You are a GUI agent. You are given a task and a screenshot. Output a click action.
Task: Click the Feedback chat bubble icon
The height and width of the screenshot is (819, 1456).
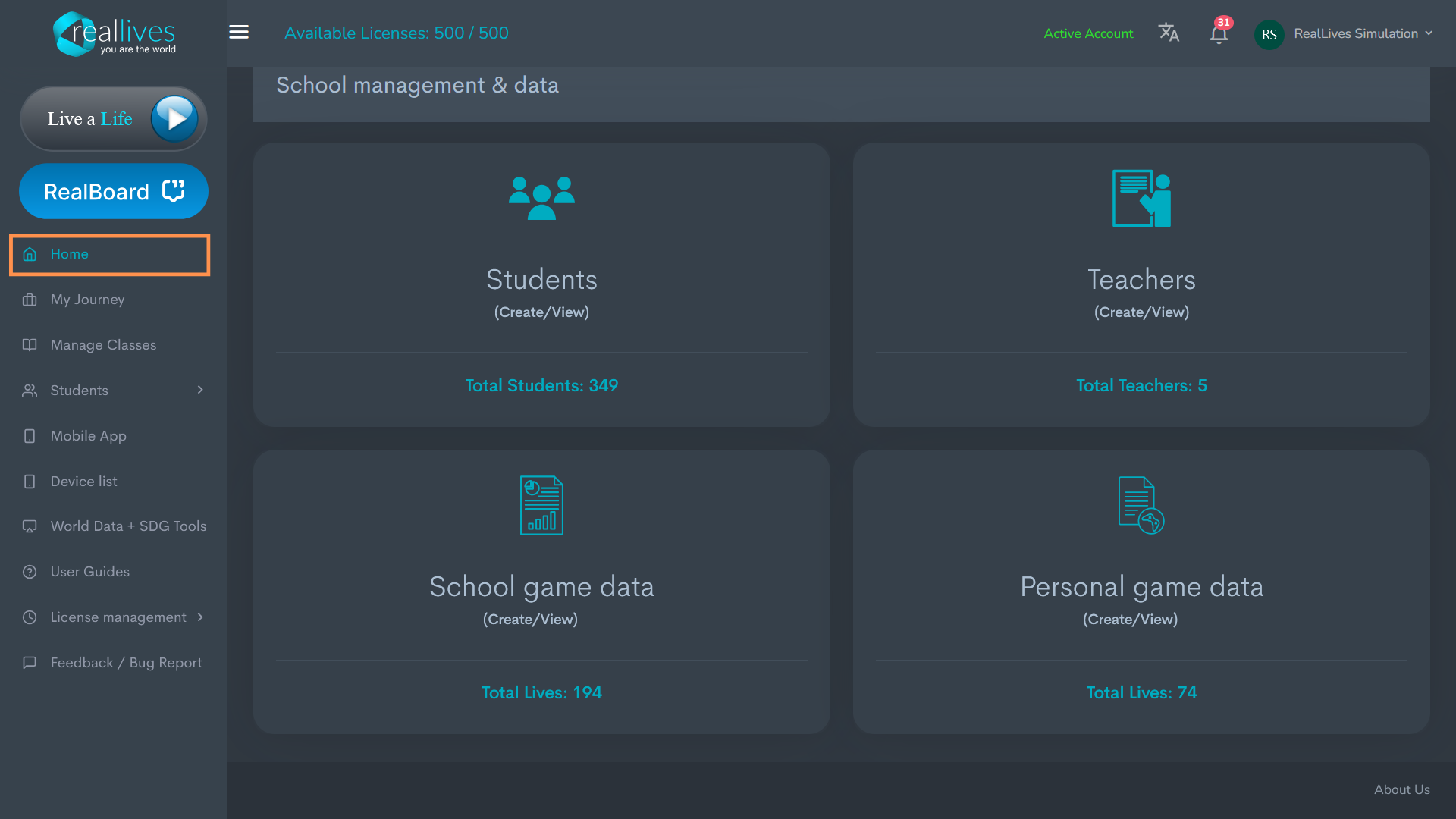(x=30, y=663)
